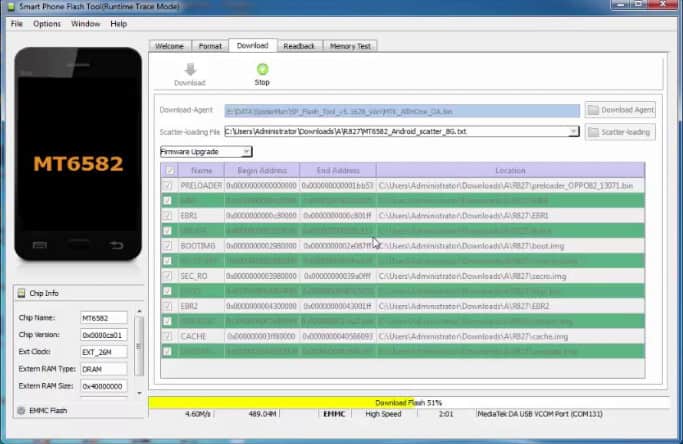Click the Download Flash 51% progress bar

coord(409,403)
